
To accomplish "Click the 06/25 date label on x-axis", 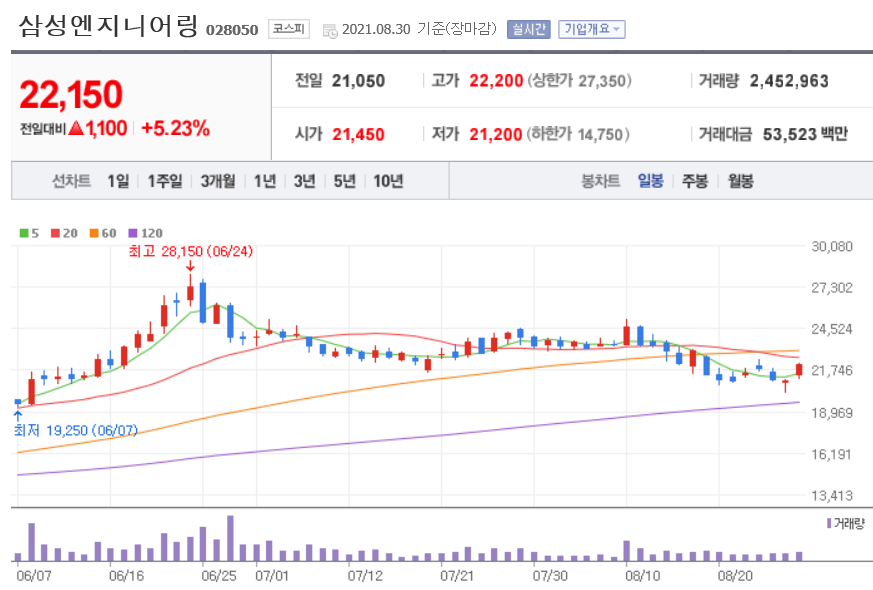I will (219, 576).
